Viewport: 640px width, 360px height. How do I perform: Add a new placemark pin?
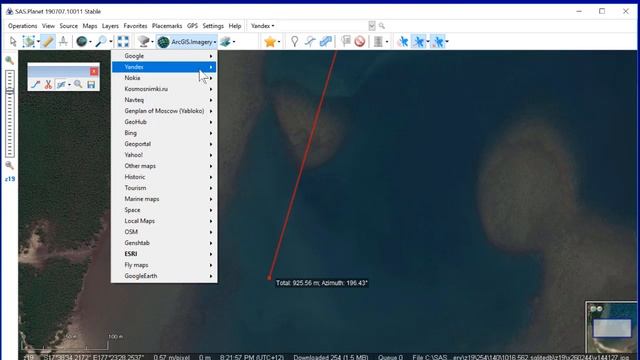(x=294, y=41)
